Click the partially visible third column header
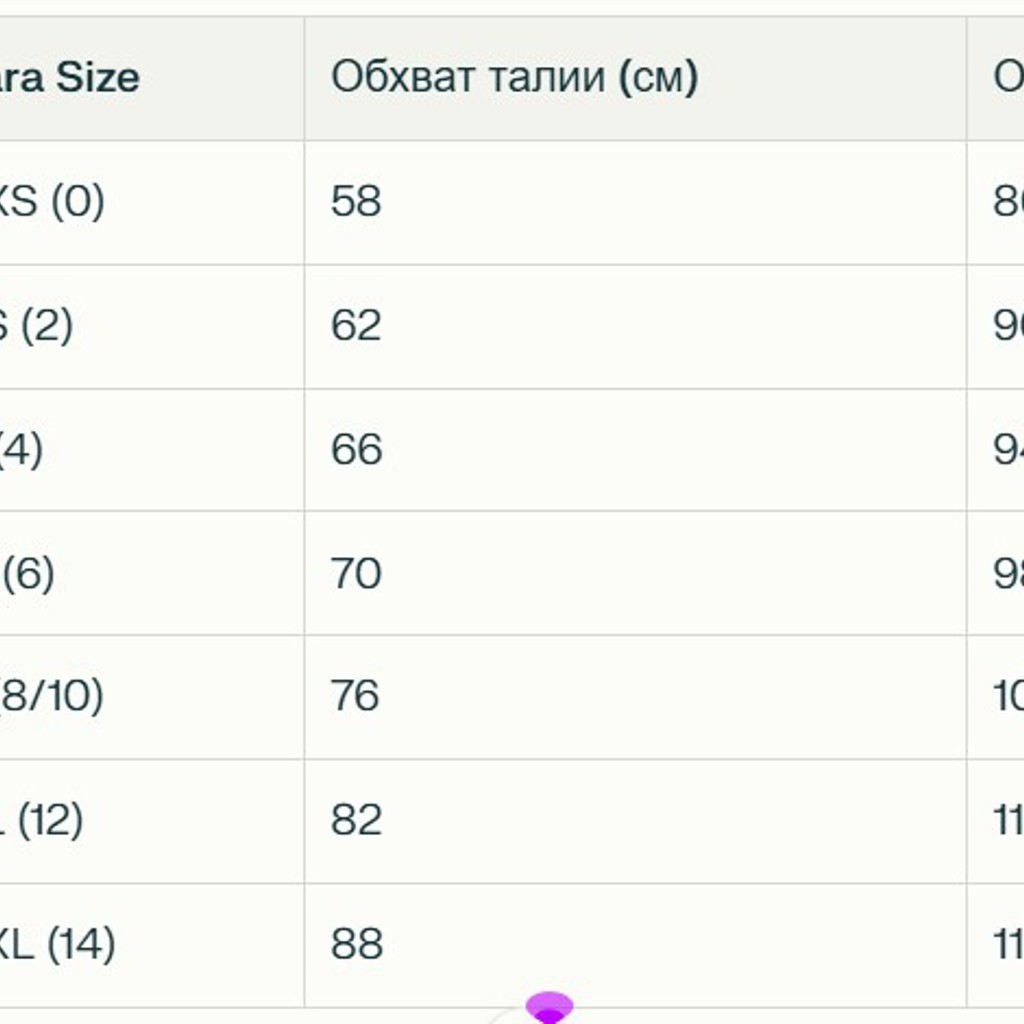The width and height of the screenshot is (1024, 1024). tap(996, 78)
